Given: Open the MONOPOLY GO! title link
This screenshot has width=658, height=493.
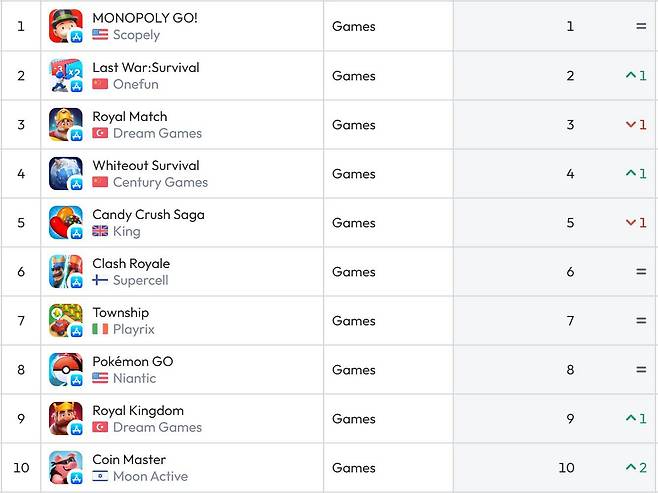Looking at the screenshot, I should coord(145,18).
